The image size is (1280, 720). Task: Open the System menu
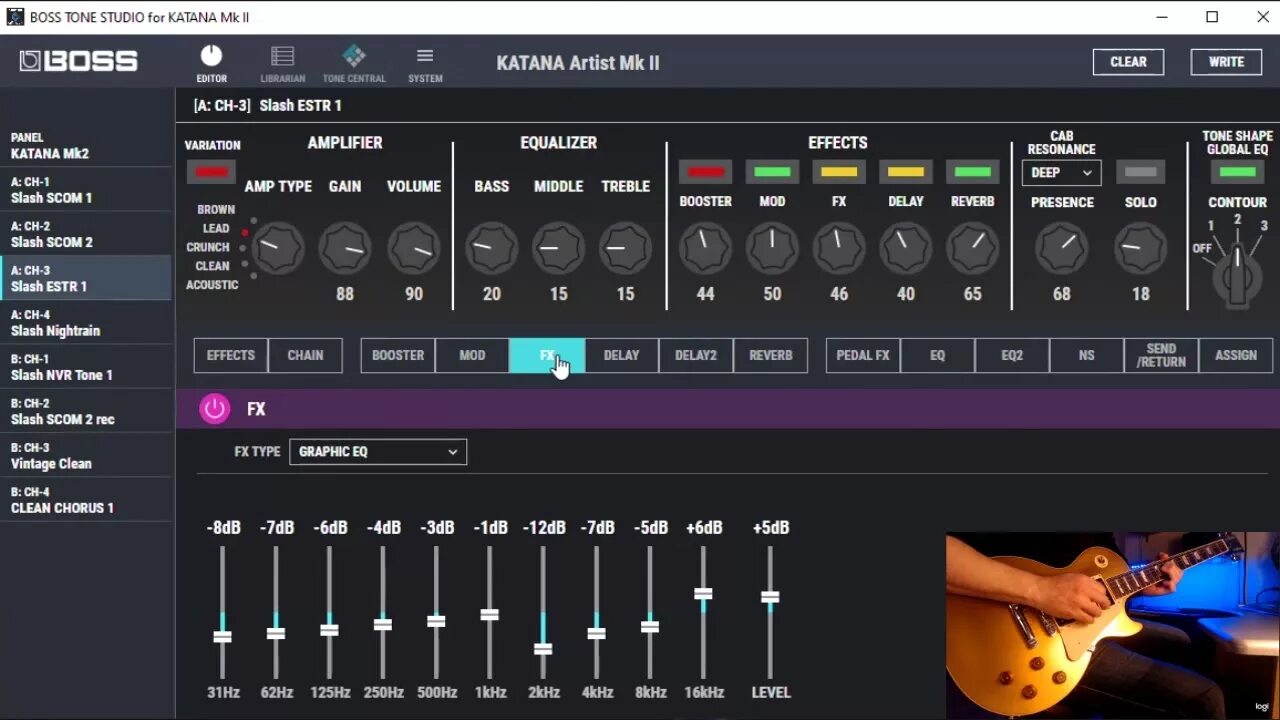pos(425,64)
